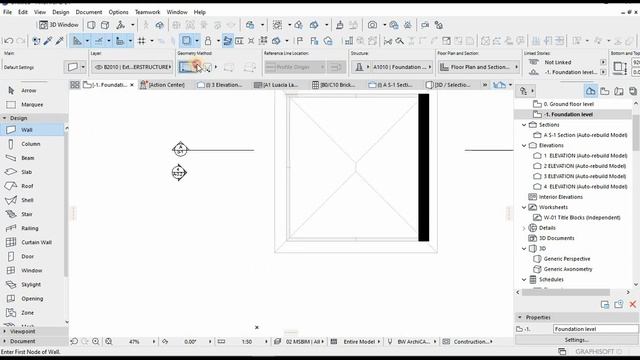Open the Design menu
This screenshot has height=360, width=640.
coord(60,12)
